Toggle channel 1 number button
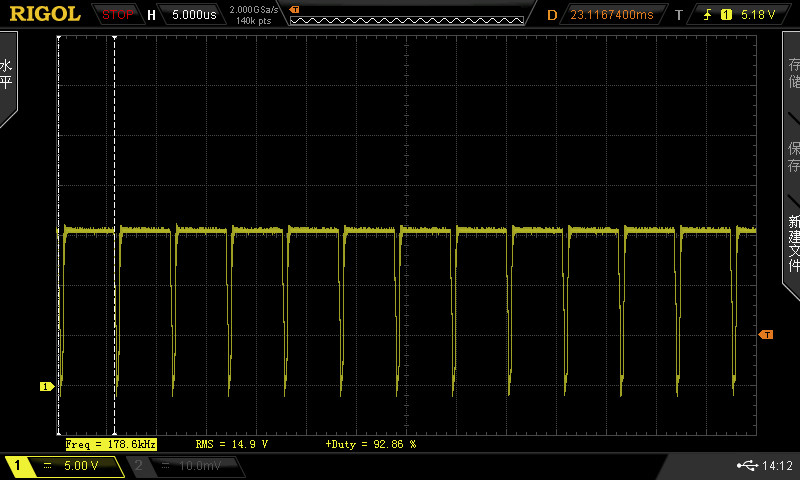Screen dimensions: 800x480 [x=17, y=465]
